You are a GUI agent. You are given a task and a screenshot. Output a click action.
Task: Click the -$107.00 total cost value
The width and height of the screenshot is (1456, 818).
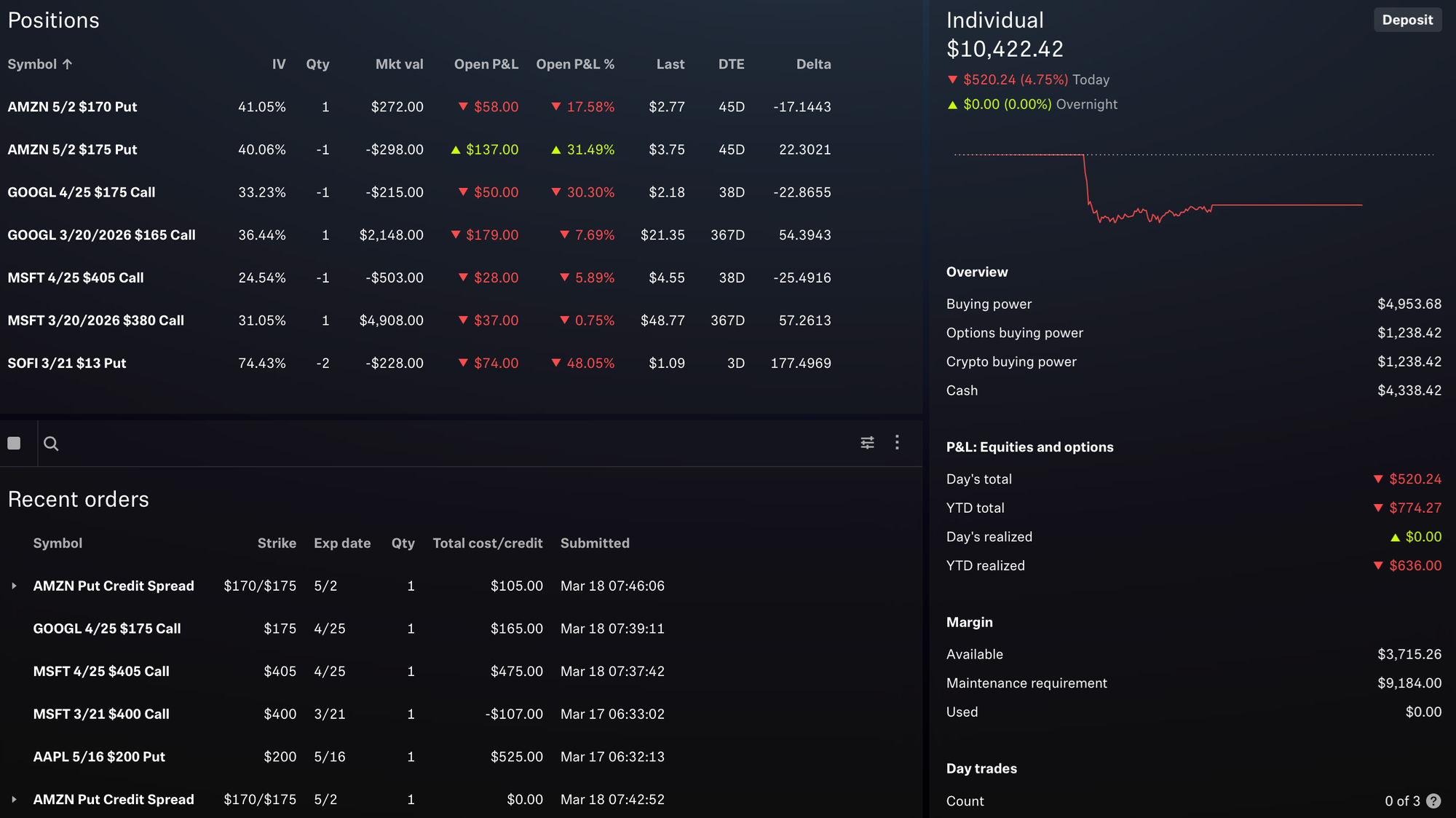tap(514, 715)
